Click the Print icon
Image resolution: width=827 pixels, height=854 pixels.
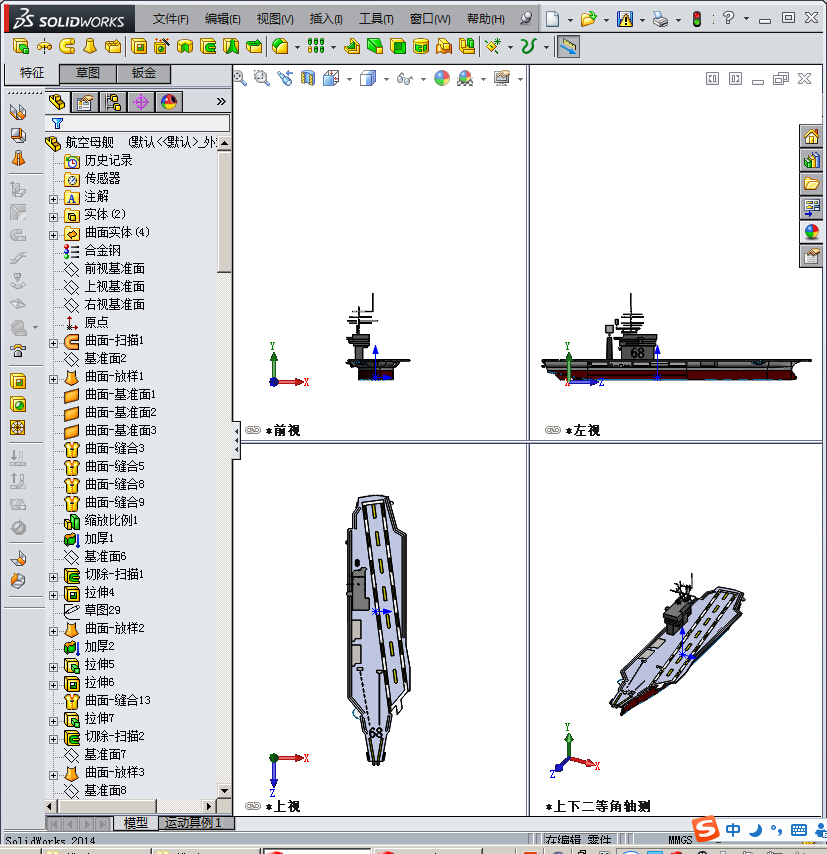pos(660,20)
